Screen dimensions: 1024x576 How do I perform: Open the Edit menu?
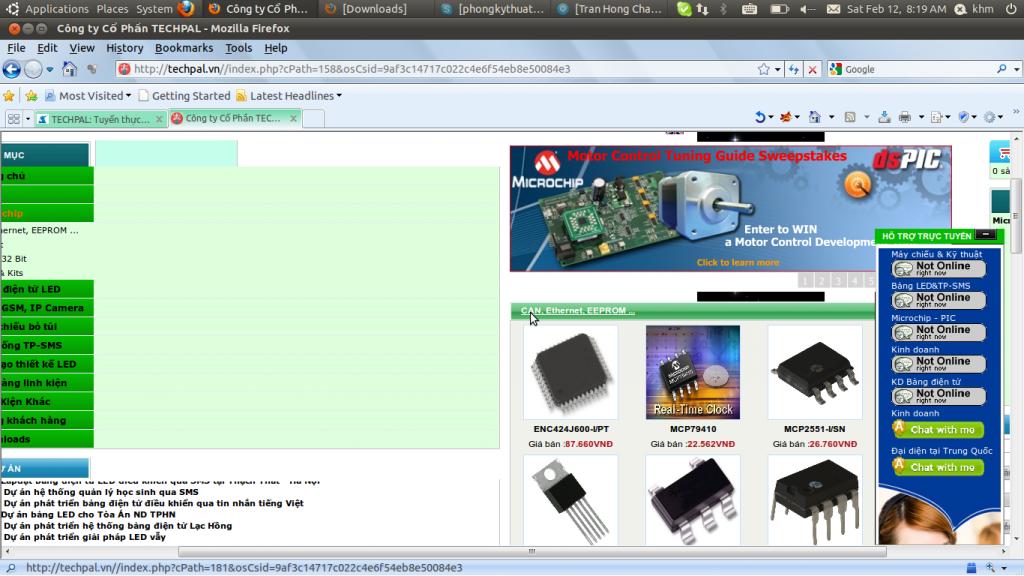pyautogui.click(x=47, y=48)
